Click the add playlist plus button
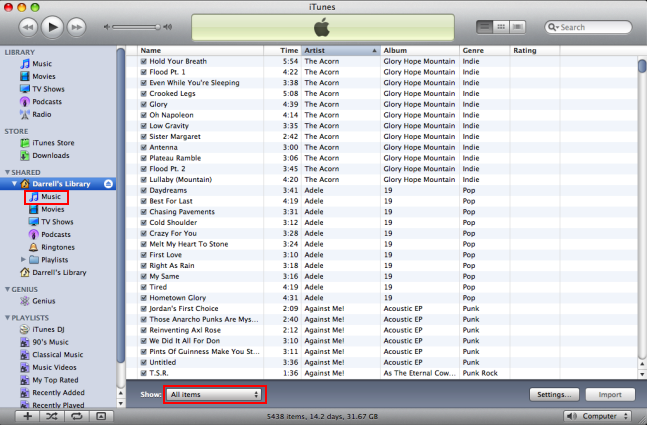The height and width of the screenshot is (425, 647). [28, 416]
